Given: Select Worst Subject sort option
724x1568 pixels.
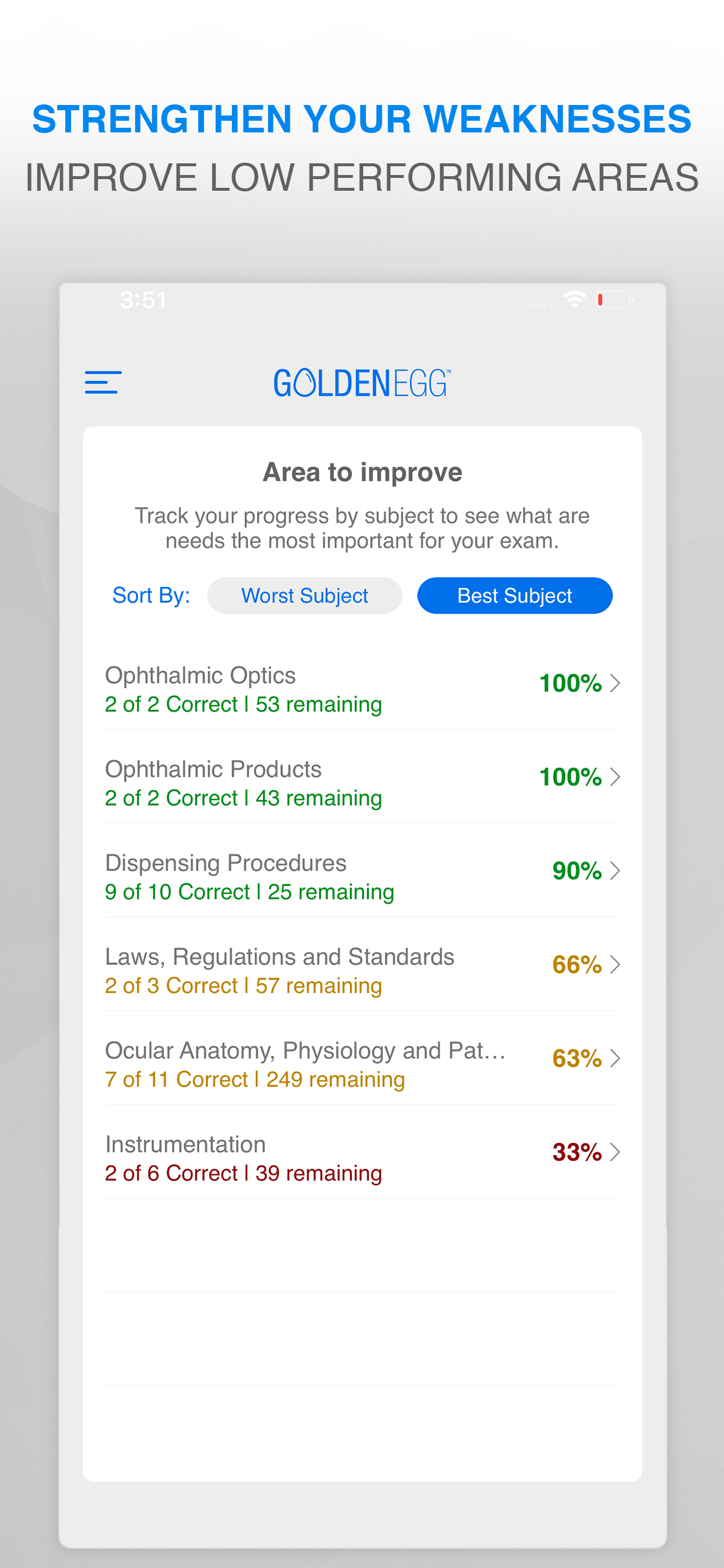Looking at the screenshot, I should [x=304, y=596].
